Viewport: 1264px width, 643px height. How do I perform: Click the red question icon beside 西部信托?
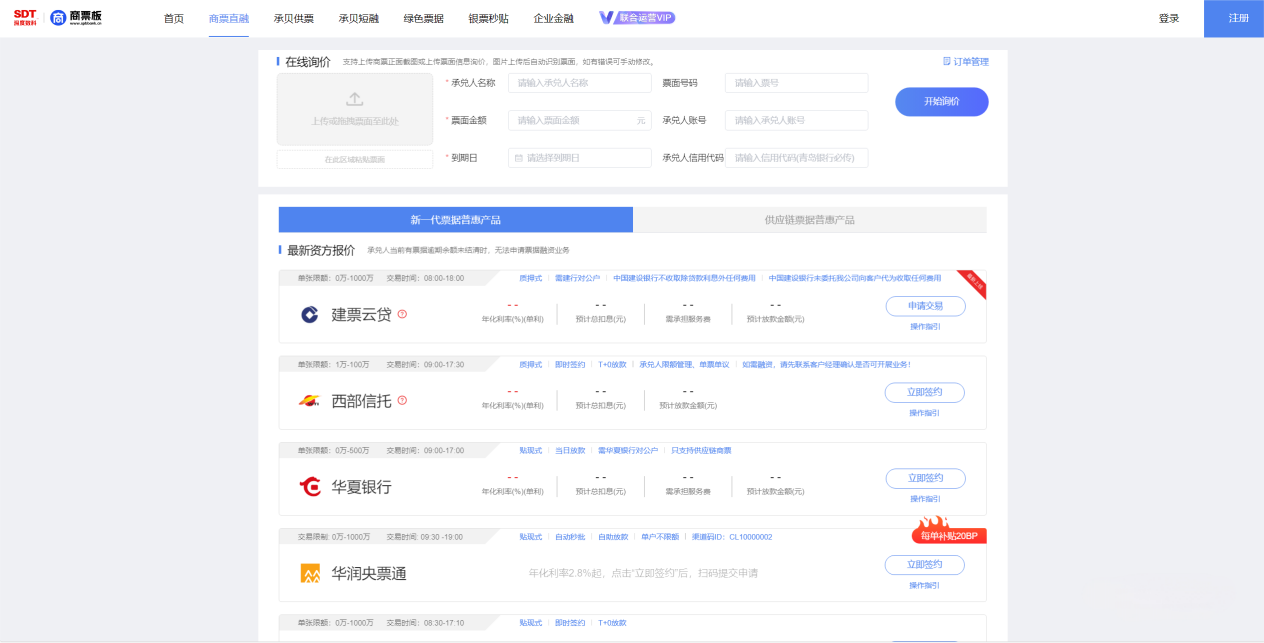[x=402, y=400]
